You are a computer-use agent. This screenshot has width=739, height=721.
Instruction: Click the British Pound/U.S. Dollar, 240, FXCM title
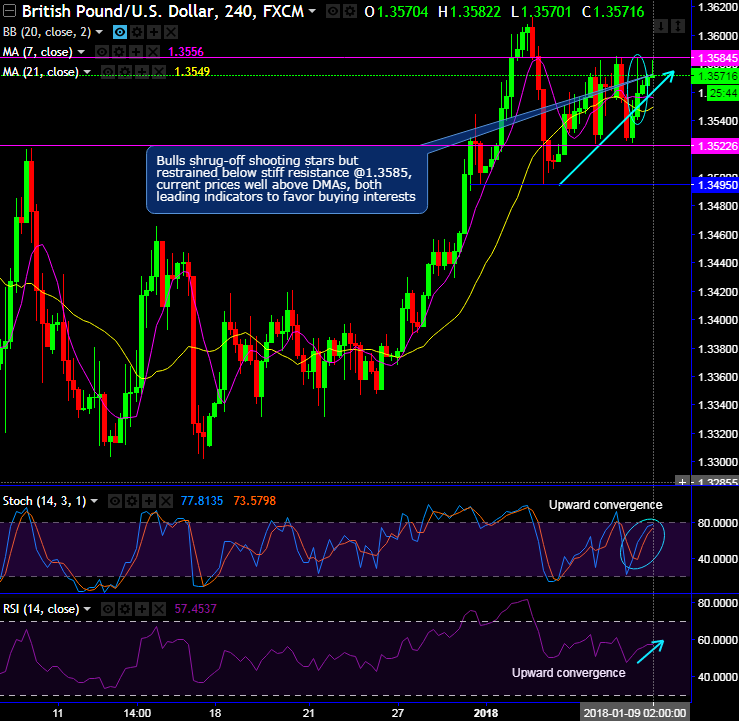(x=163, y=11)
